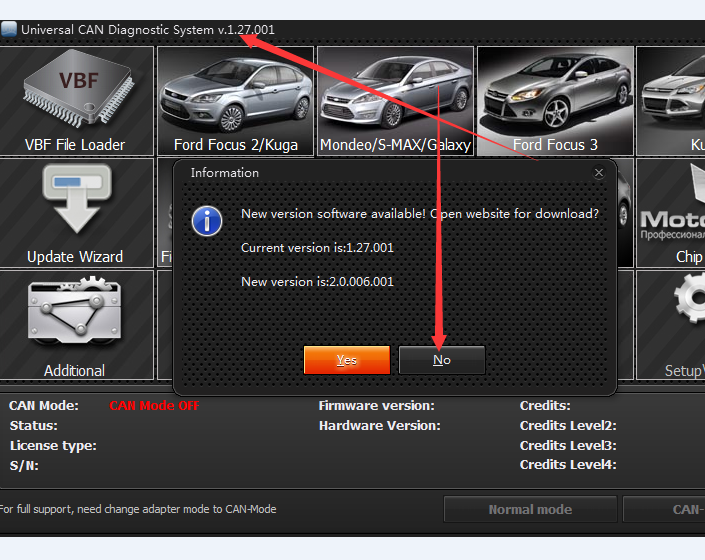This screenshot has height=560, width=705.
Task: Open the Setup gear tile
Action: 671,325
